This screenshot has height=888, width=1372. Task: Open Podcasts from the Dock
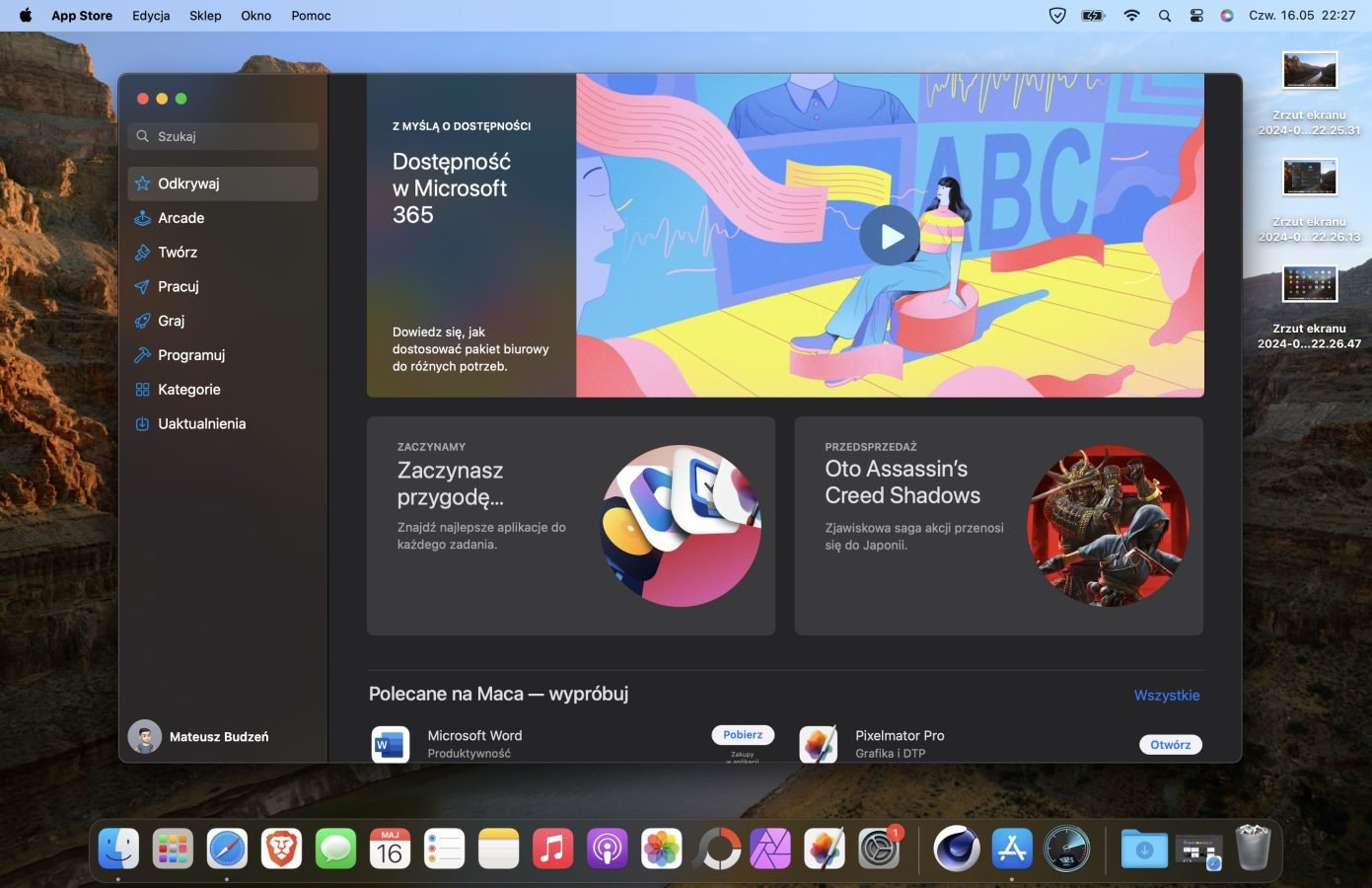point(607,849)
